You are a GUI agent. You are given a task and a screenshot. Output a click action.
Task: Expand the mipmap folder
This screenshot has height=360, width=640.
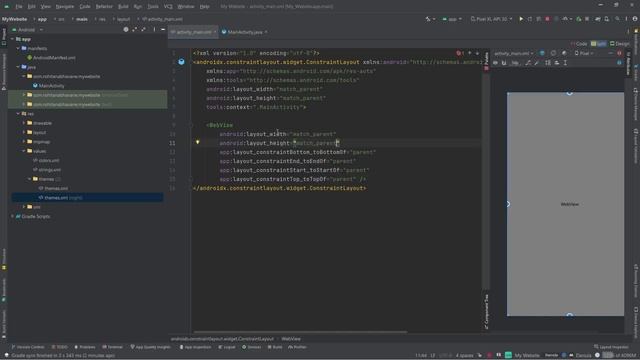point(24,142)
